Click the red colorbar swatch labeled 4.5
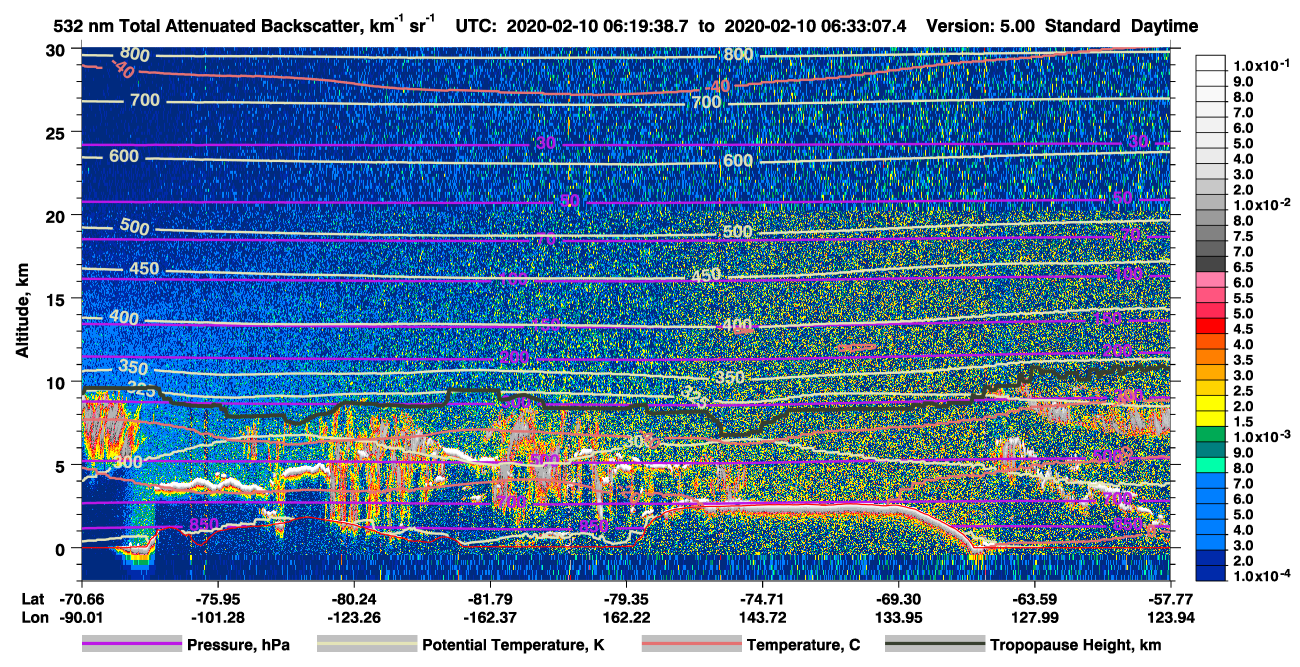 [1211, 326]
